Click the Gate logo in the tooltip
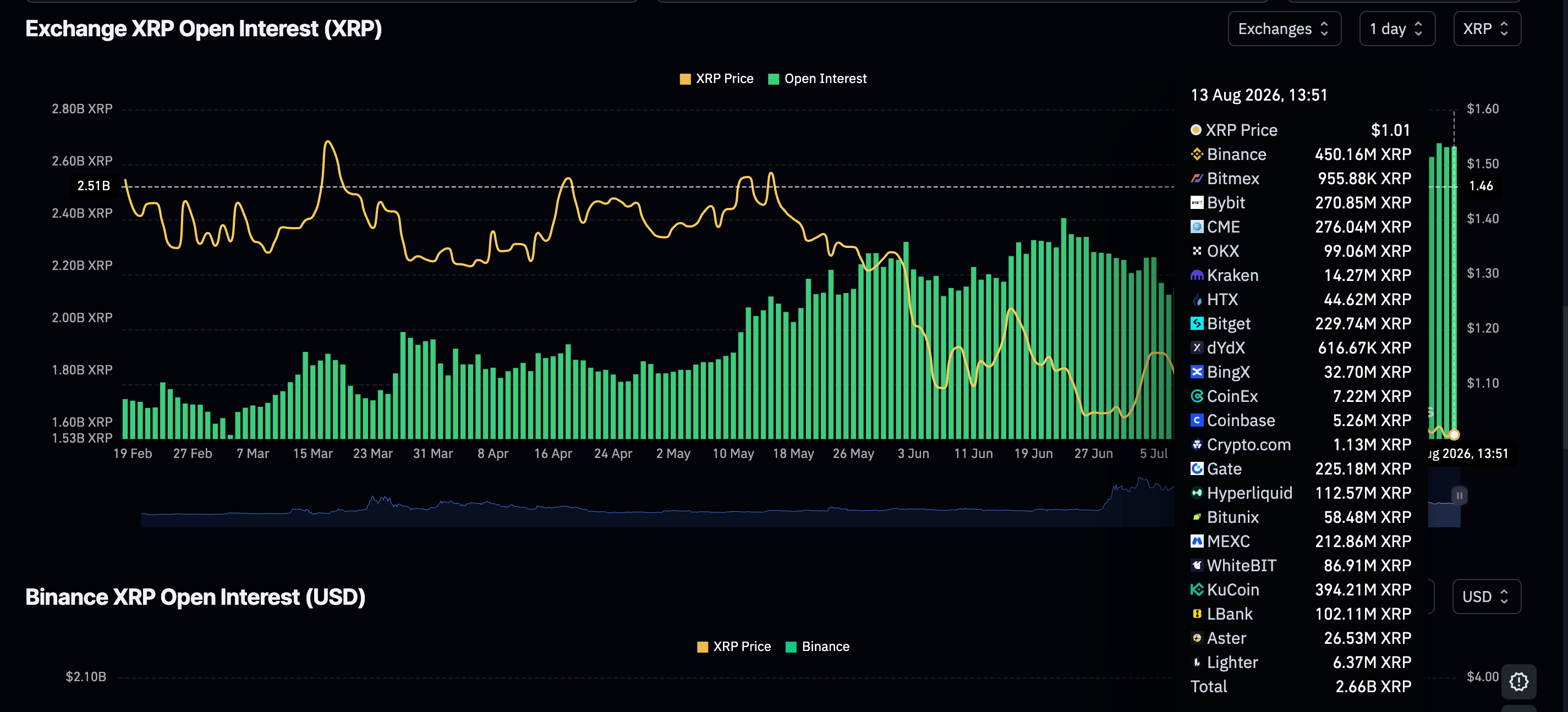 (x=1197, y=468)
